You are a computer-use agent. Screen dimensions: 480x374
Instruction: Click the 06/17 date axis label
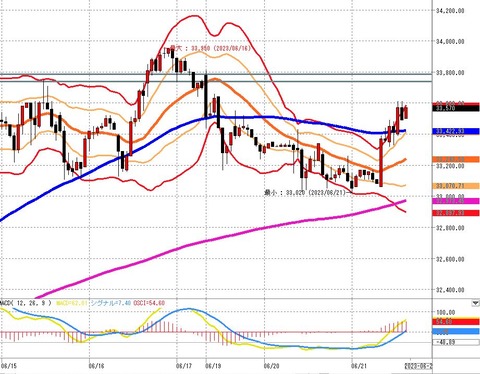(x=184, y=366)
